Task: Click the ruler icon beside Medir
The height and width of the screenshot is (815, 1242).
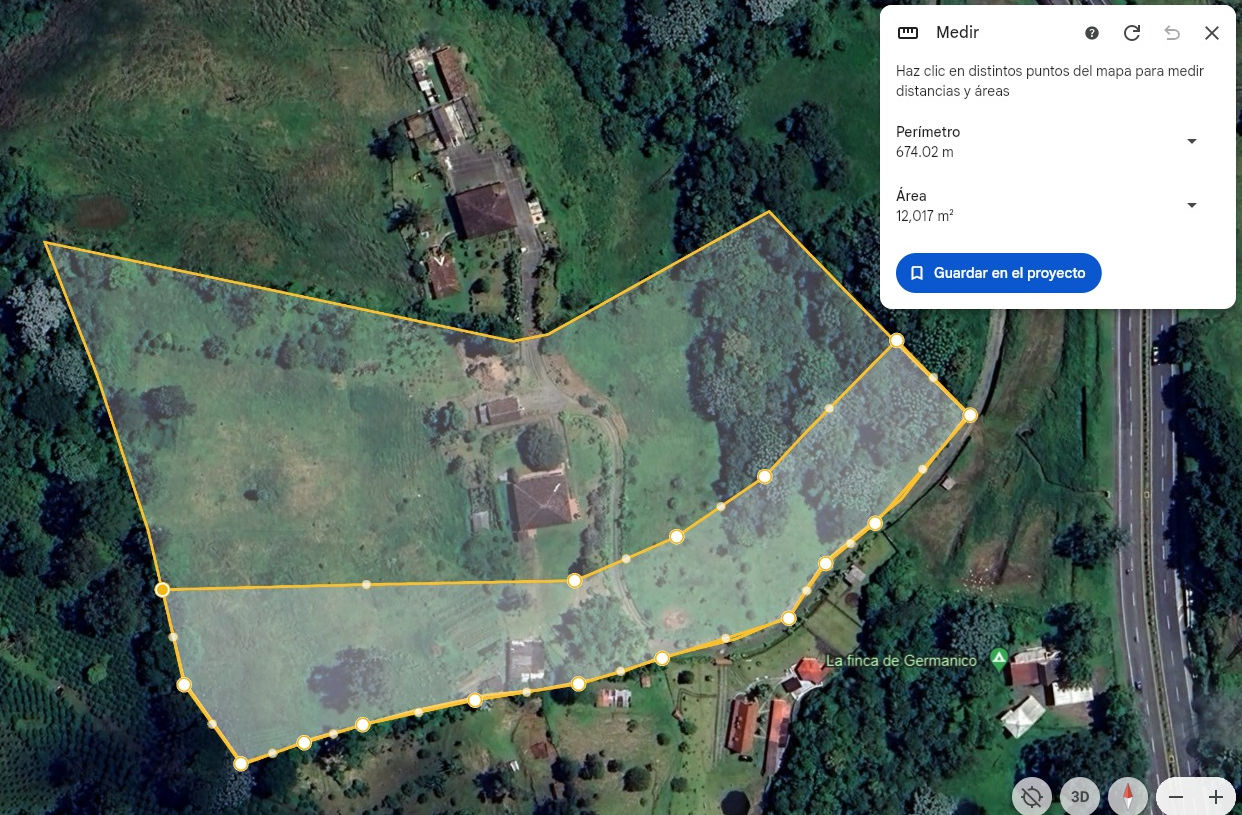Action: click(908, 33)
